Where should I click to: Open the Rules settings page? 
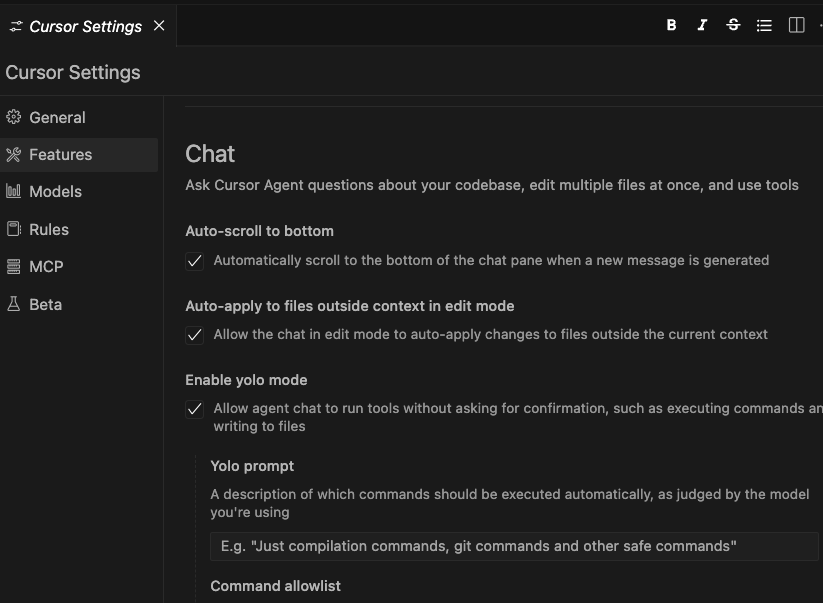coord(49,229)
